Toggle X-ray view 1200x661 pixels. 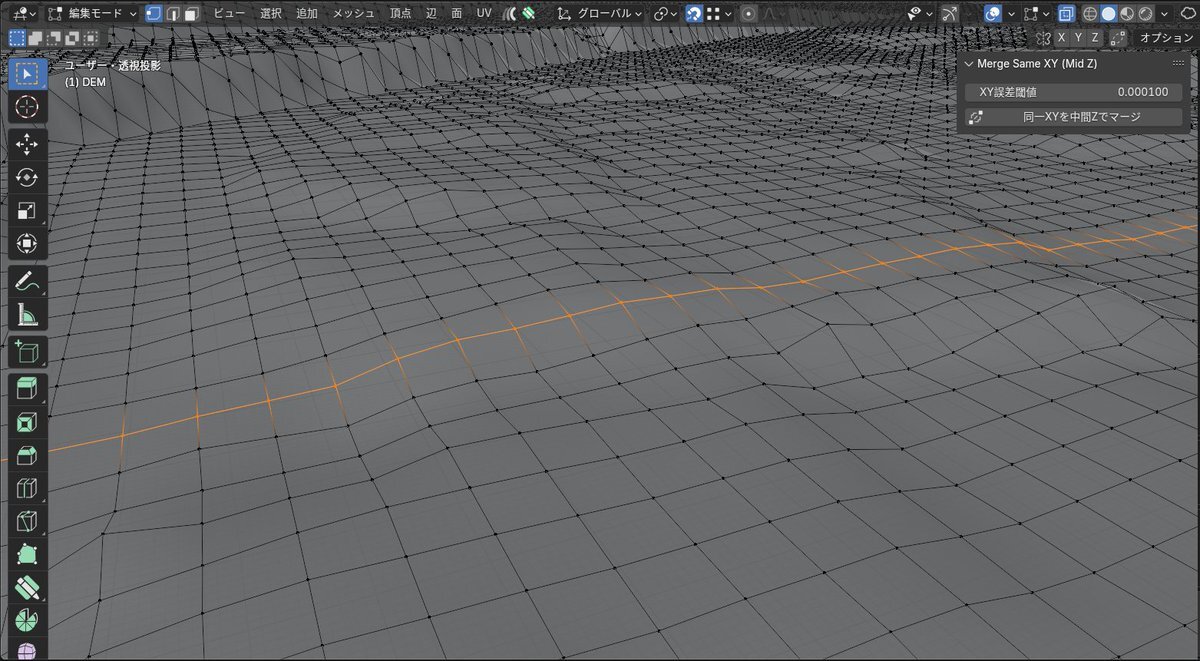pyautogui.click(x=1066, y=14)
